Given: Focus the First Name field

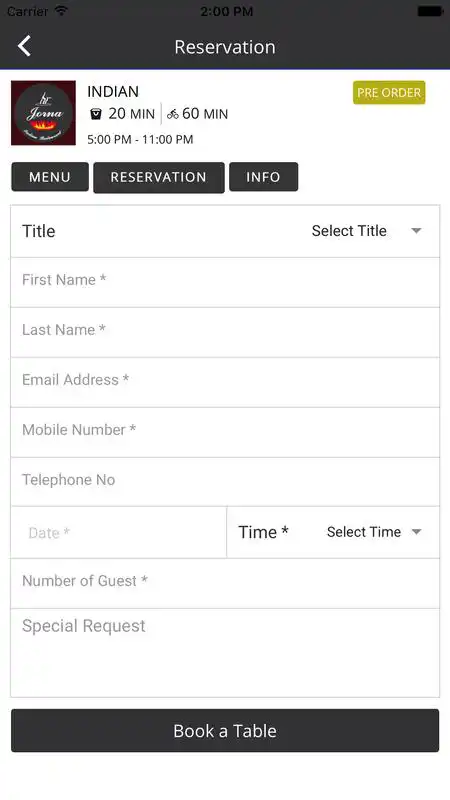Looking at the screenshot, I should (225, 282).
